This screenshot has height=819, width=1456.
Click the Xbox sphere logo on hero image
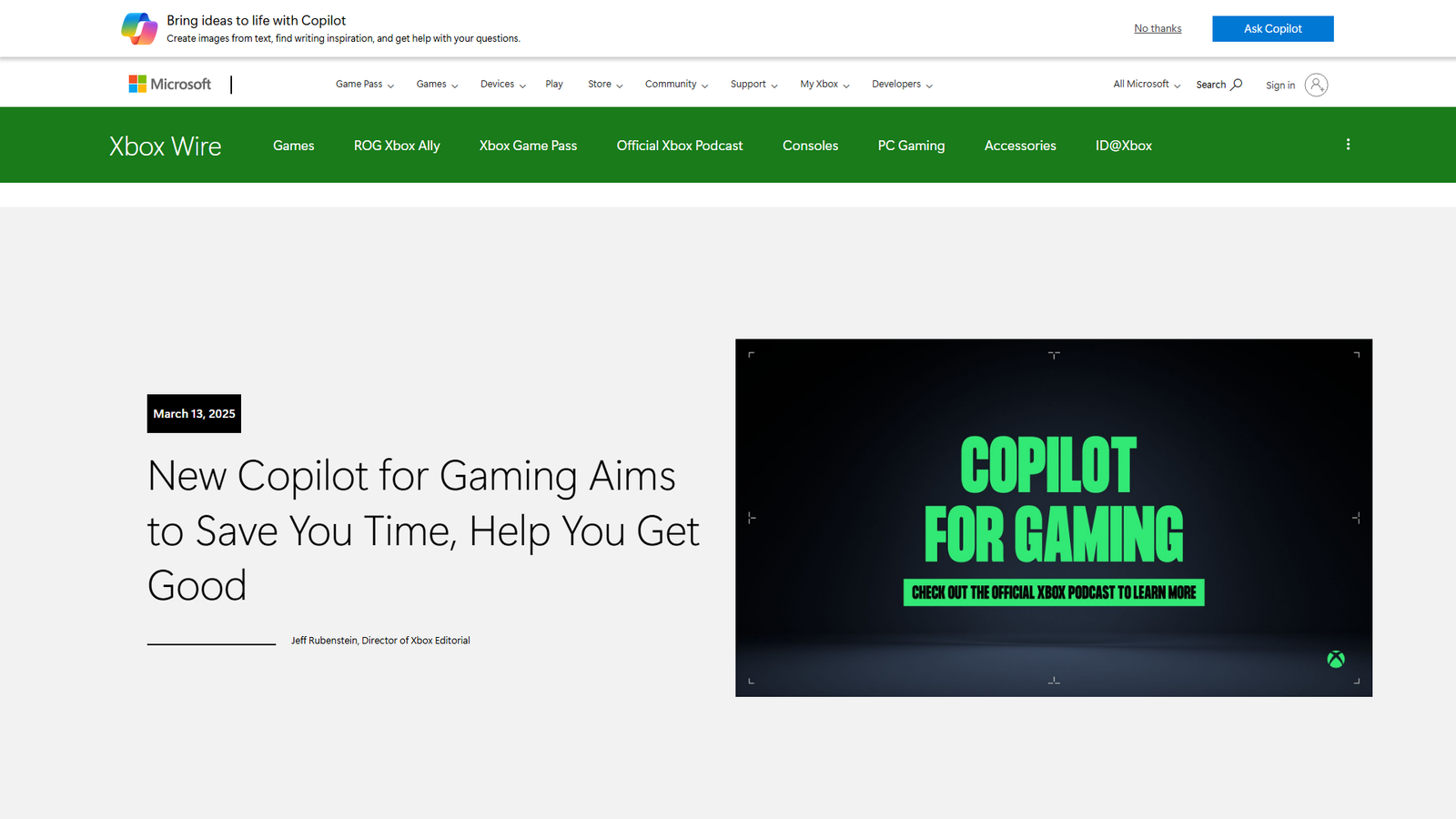click(1335, 658)
